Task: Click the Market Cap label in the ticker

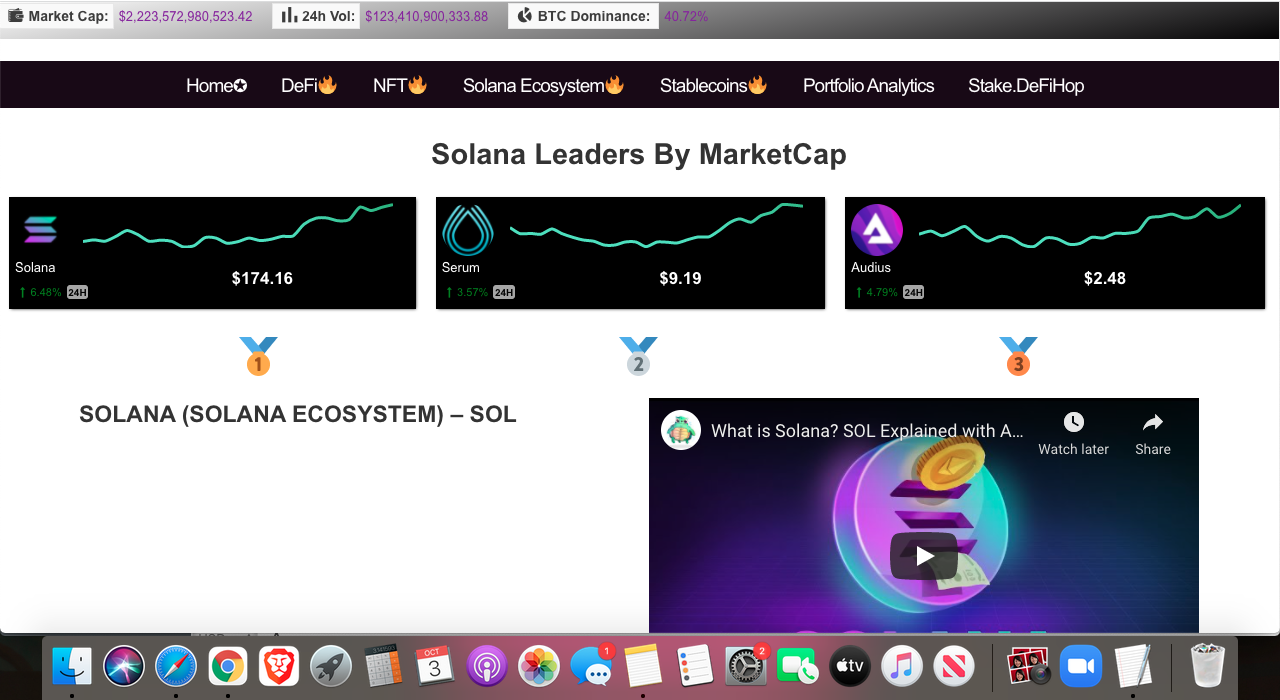Action: tap(69, 16)
